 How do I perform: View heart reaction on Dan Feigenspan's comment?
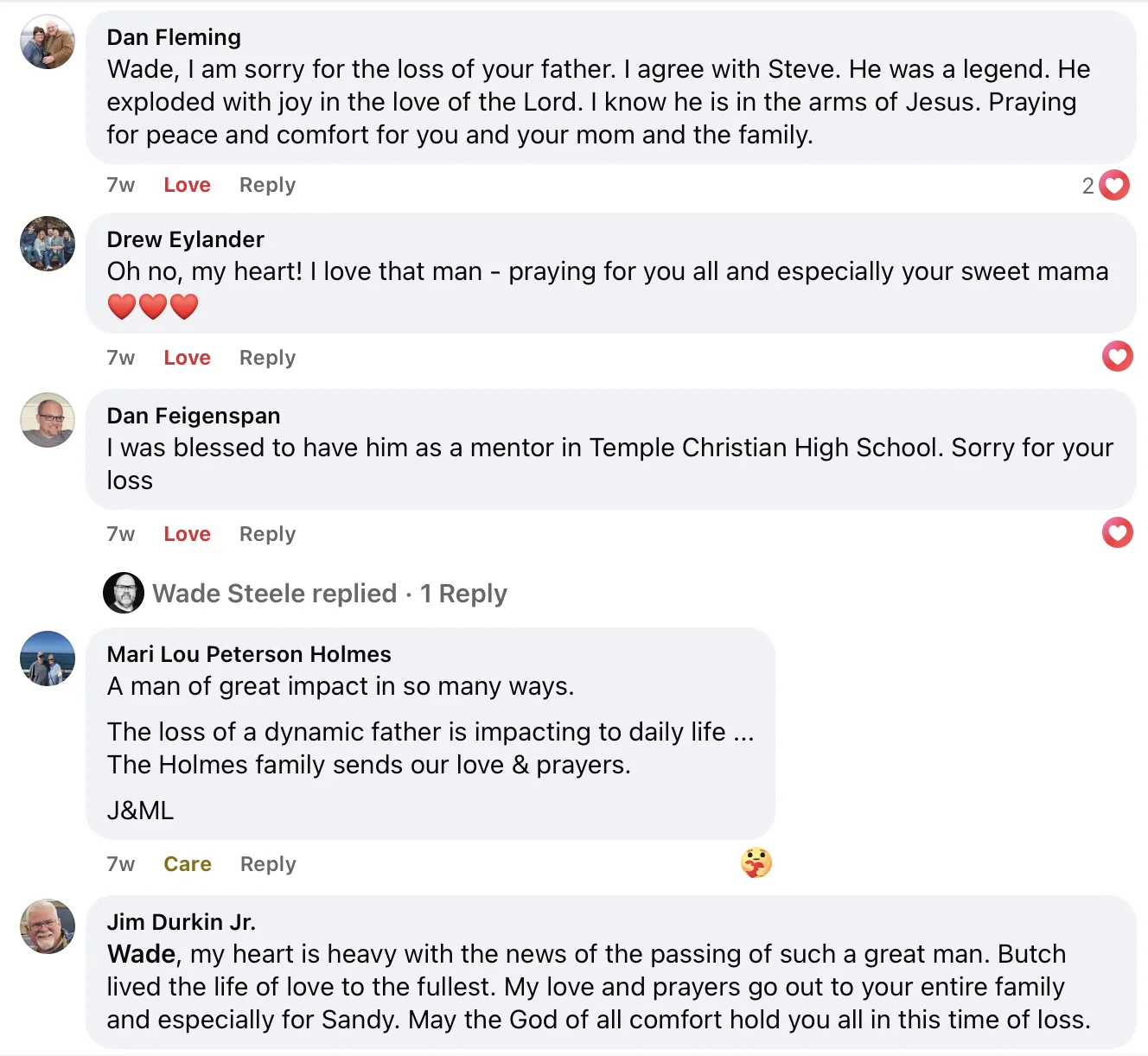tap(1117, 532)
